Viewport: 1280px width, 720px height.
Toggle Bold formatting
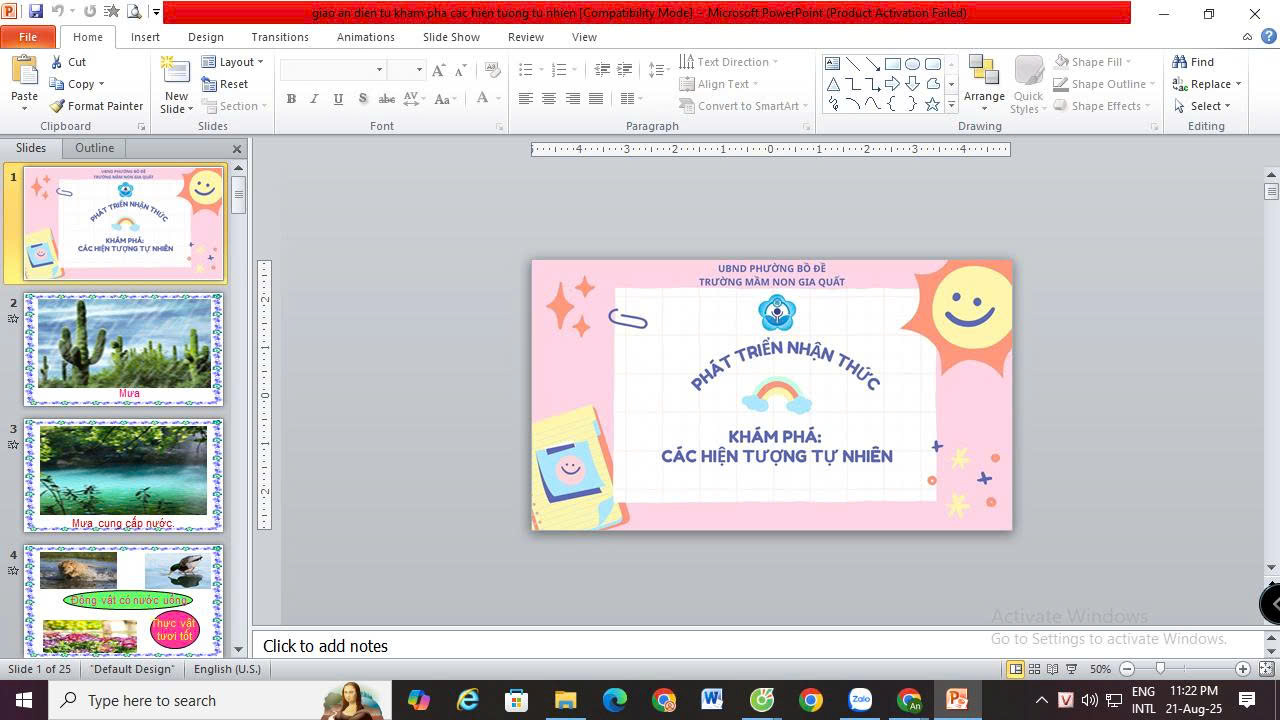[291, 99]
